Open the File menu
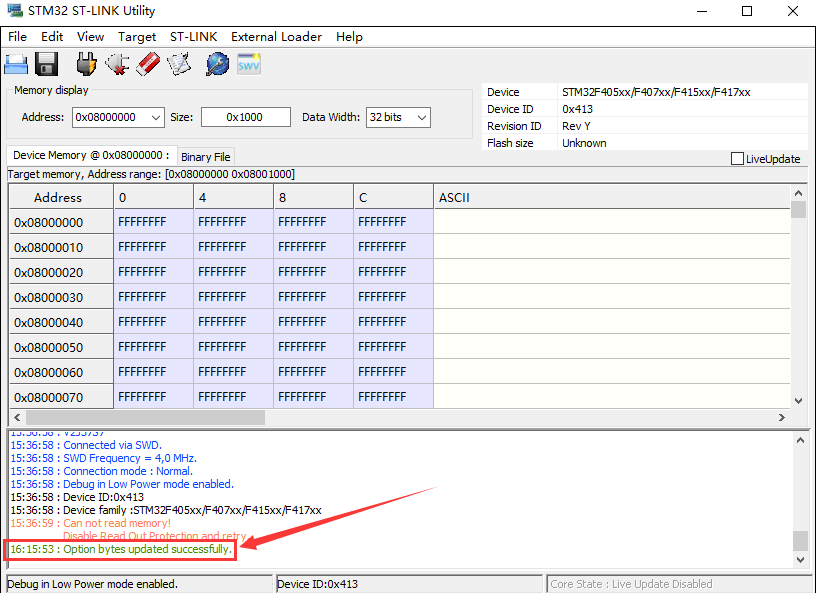This screenshot has width=816, height=593. (17, 37)
